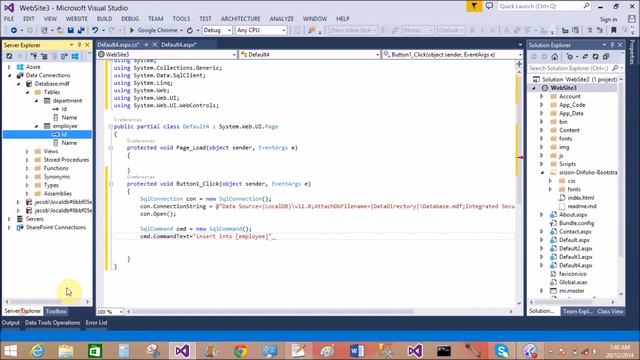Click the code editor horizontal scrollbar
640x360 pixels.
273,311
